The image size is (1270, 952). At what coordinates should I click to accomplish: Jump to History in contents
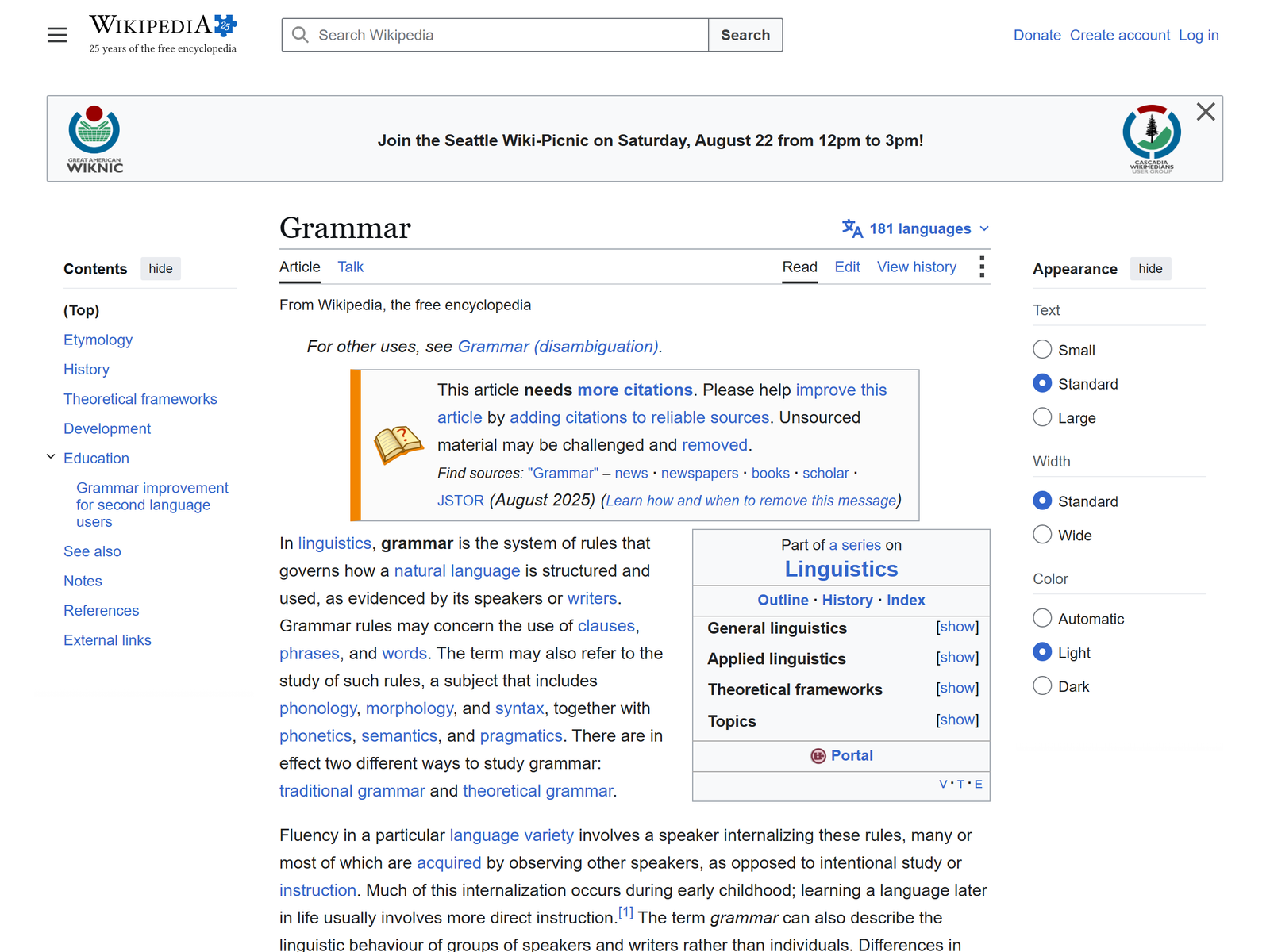(x=87, y=369)
